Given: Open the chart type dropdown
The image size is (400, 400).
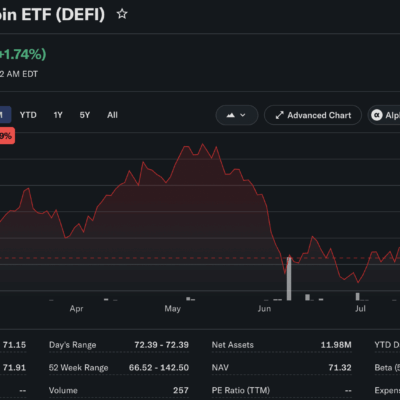Looking at the screenshot, I should [x=237, y=115].
